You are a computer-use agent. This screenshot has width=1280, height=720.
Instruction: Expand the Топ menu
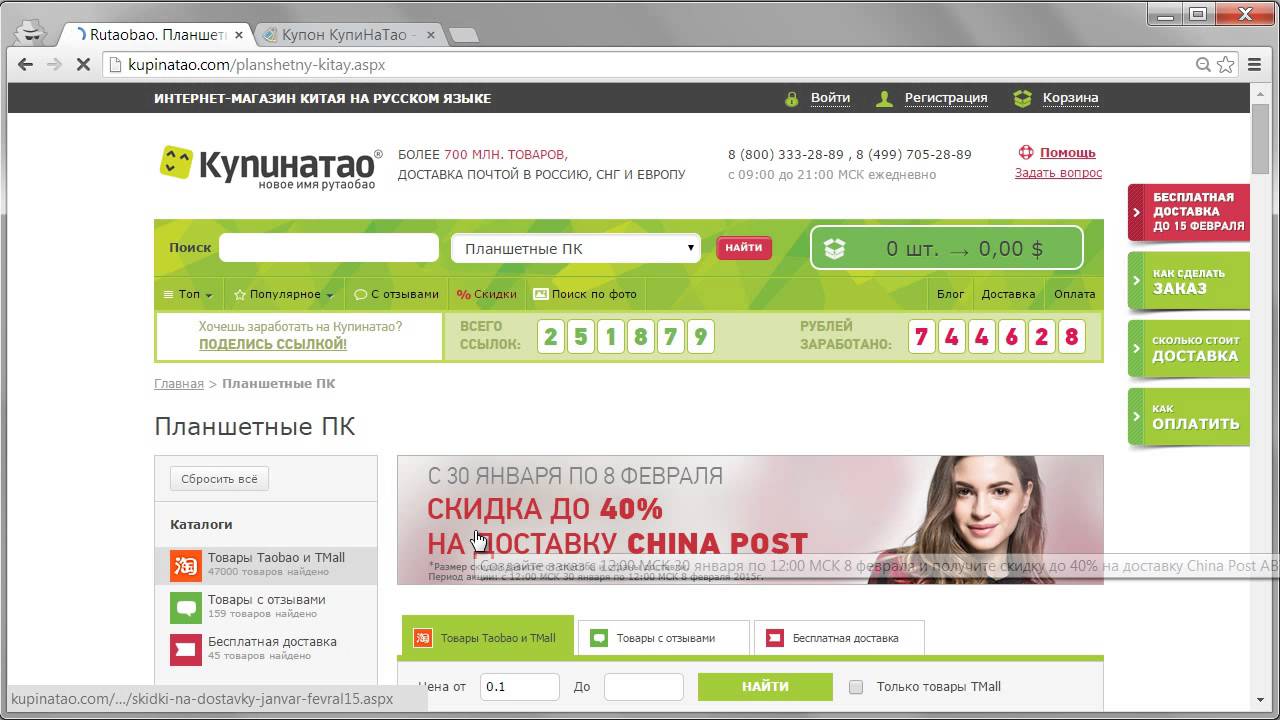point(188,294)
